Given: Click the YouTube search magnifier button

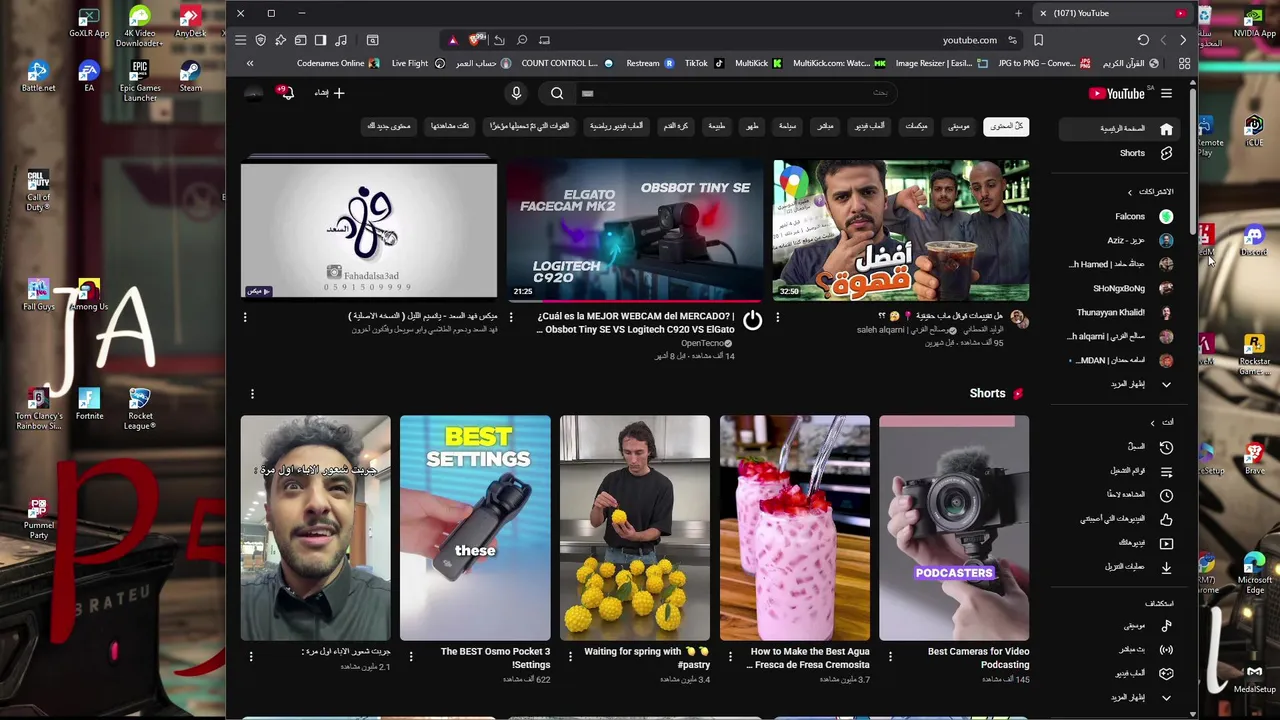Looking at the screenshot, I should click(x=557, y=93).
